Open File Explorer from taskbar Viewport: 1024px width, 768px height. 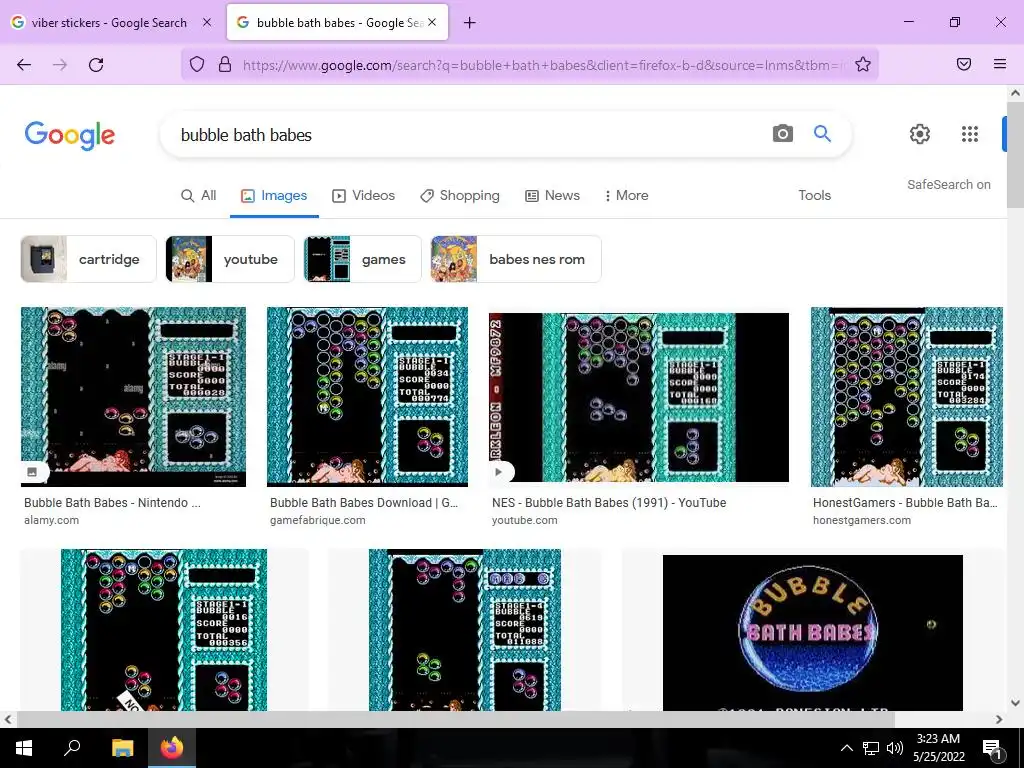122,748
